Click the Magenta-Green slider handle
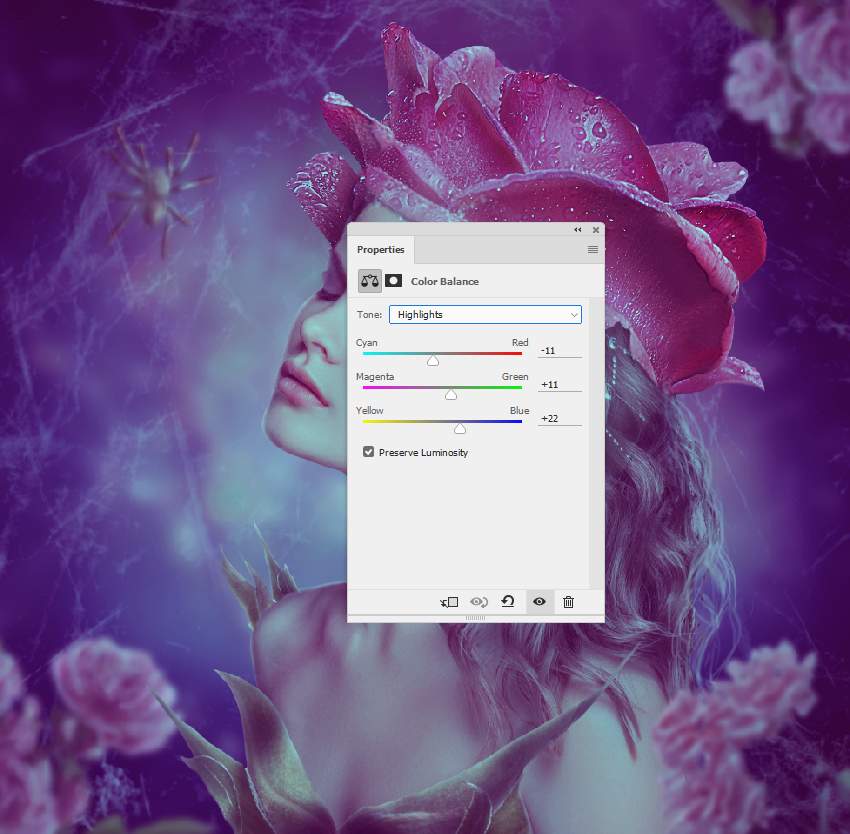850x834 pixels. click(450, 395)
